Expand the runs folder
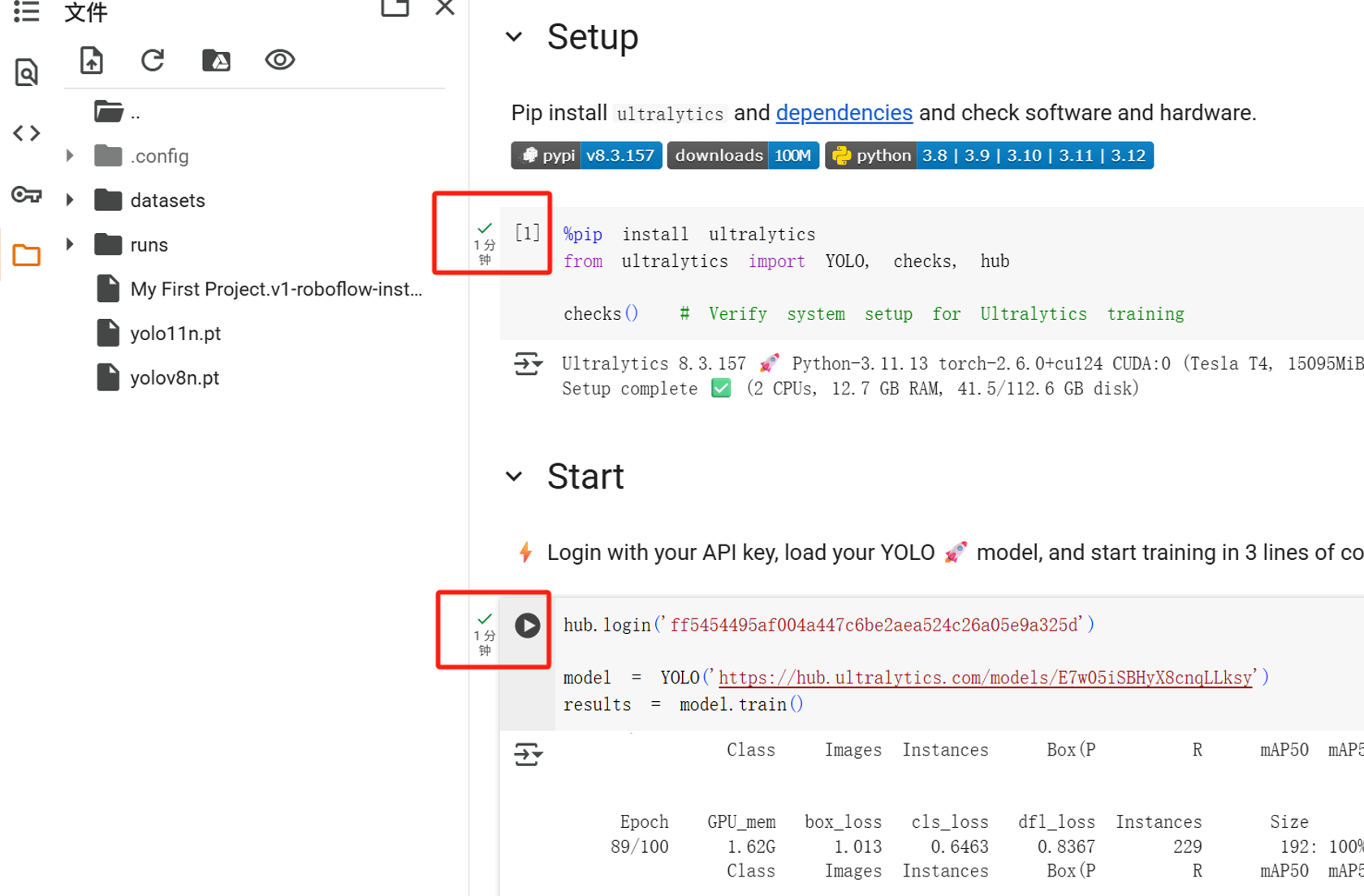The image size is (1364, 896). (x=70, y=243)
